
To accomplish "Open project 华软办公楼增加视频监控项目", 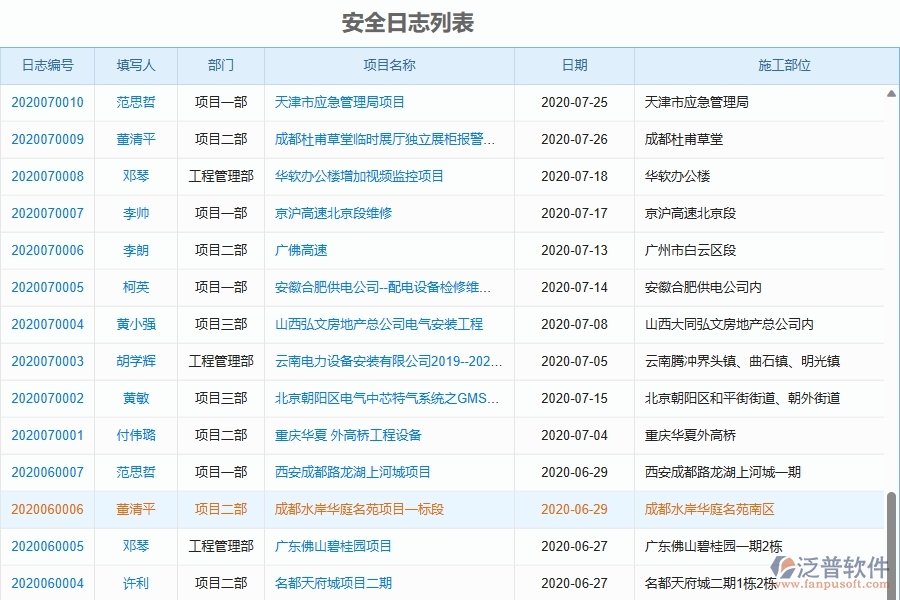I will coord(360,176).
